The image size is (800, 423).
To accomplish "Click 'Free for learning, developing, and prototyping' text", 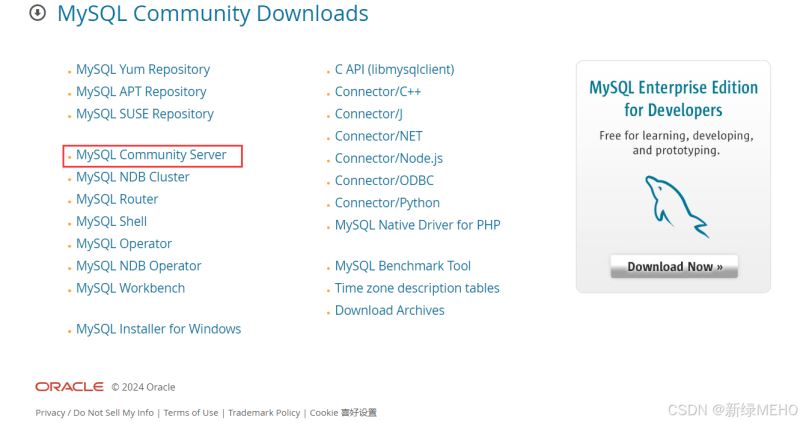I will (676, 143).
